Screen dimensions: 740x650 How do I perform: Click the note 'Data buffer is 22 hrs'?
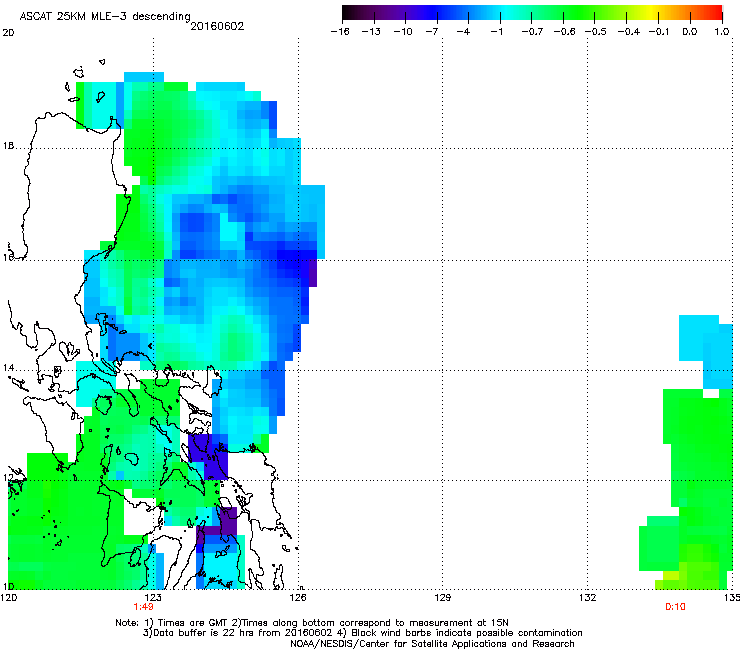pyautogui.click(x=206, y=633)
